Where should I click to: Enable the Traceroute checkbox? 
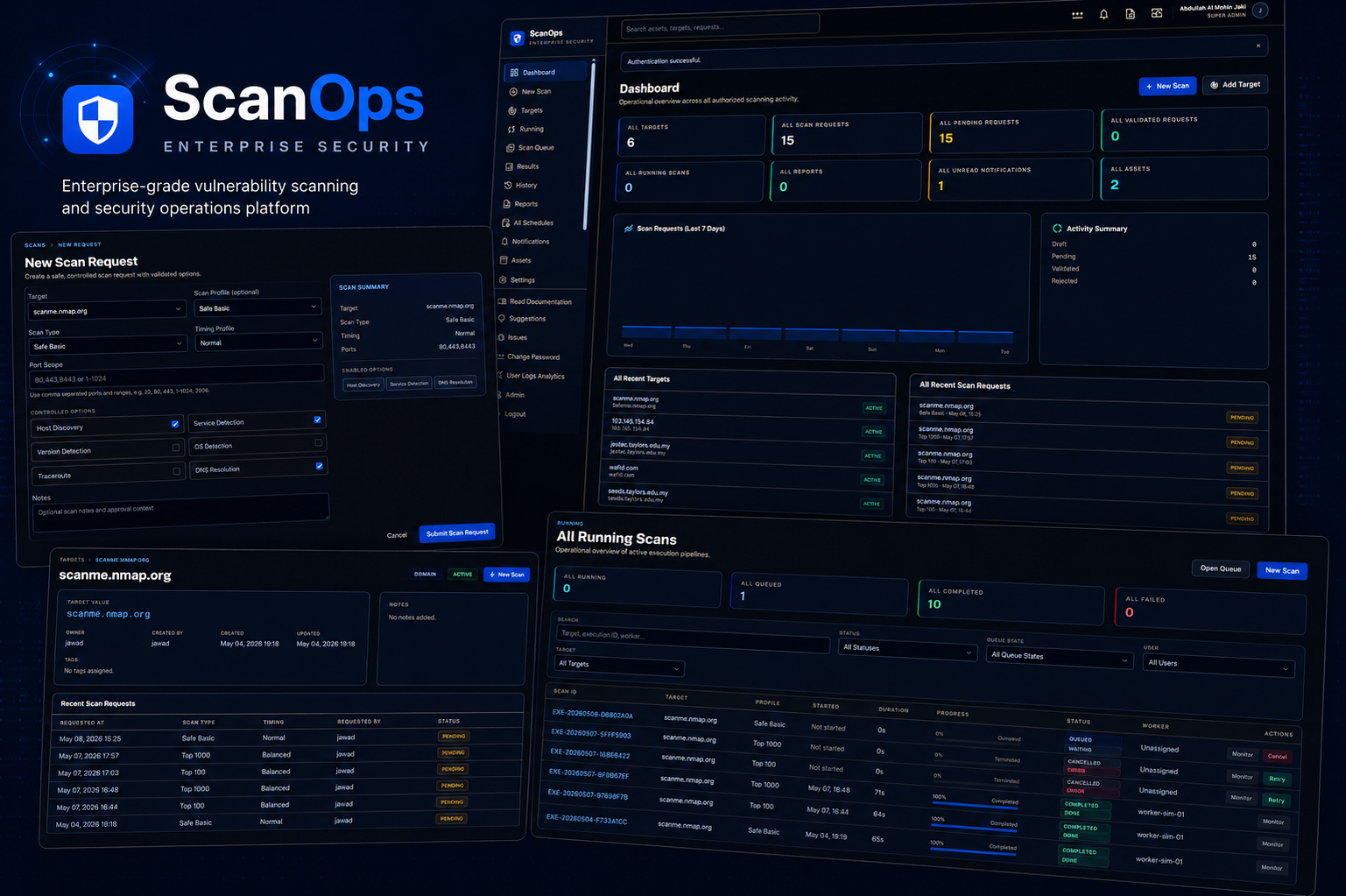click(x=177, y=471)
